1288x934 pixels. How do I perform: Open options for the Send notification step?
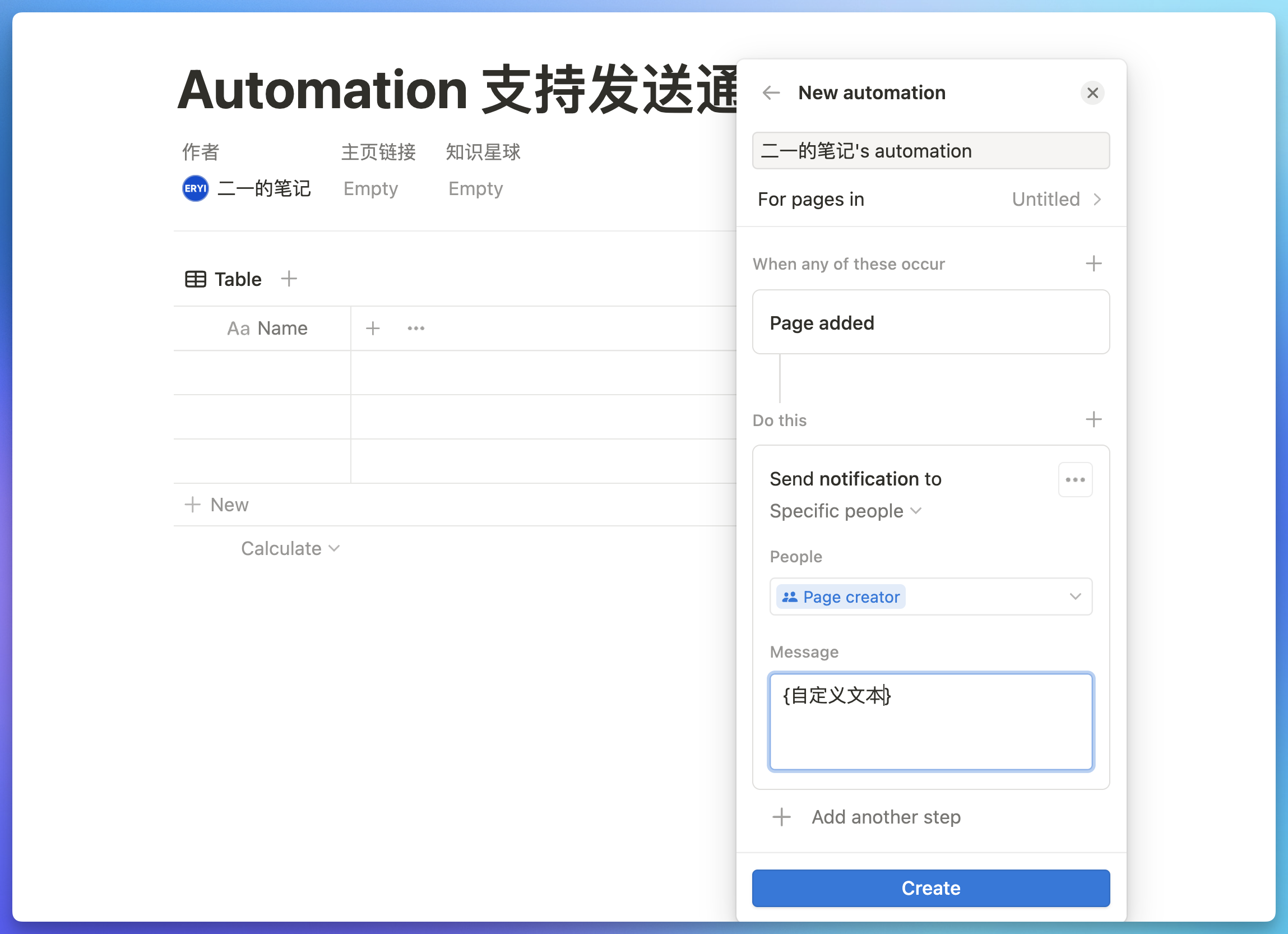pyautogui.click(x=1074, y=479)
